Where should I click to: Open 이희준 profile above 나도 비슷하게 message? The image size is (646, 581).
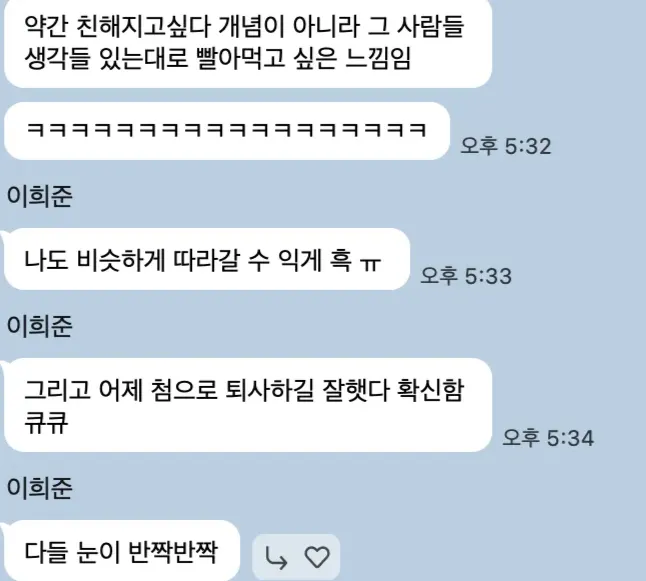click(x=40, y=196)
